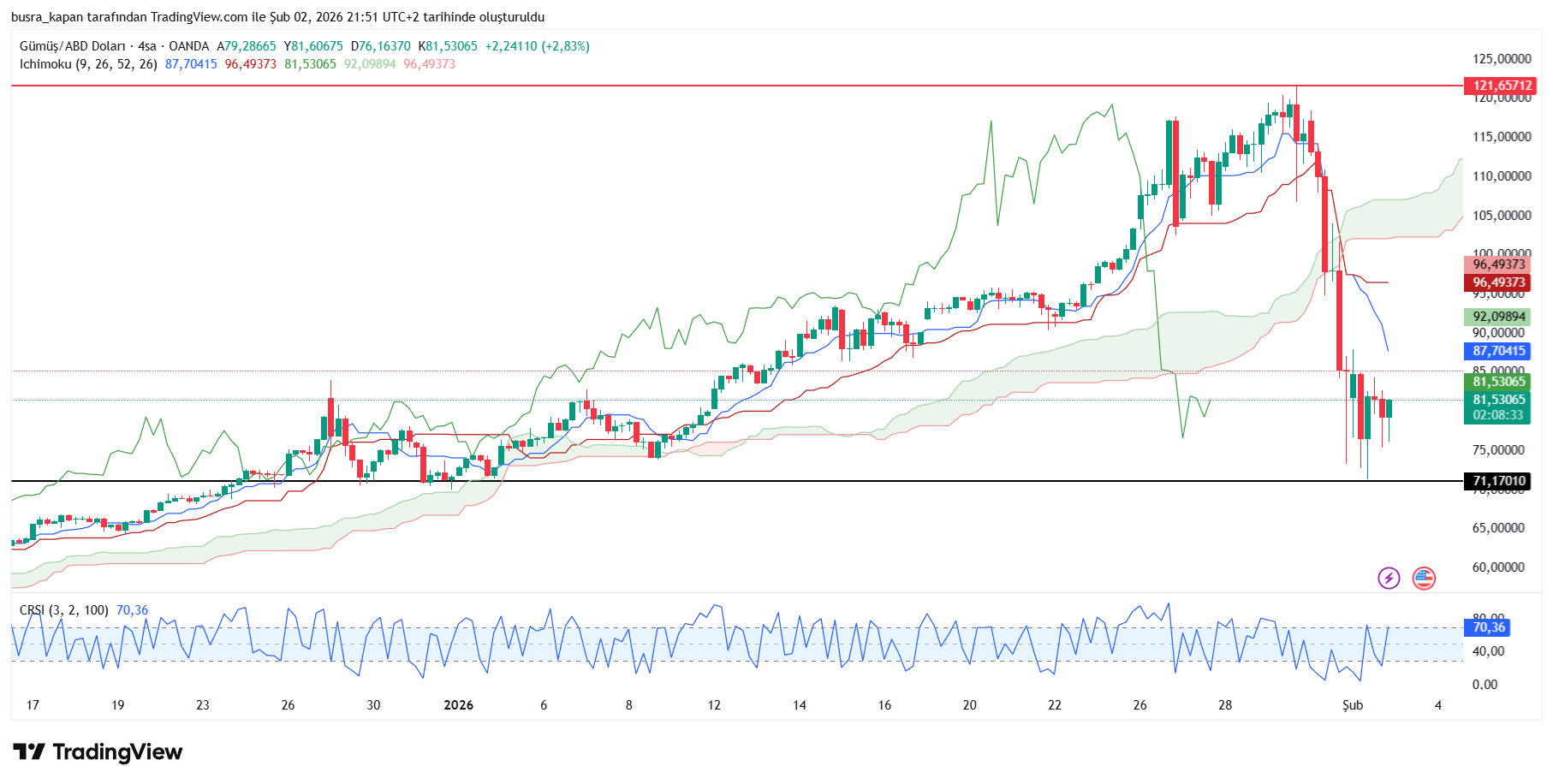Click the Şub label on time axis
The image size is (1553, 784).
1352,705
